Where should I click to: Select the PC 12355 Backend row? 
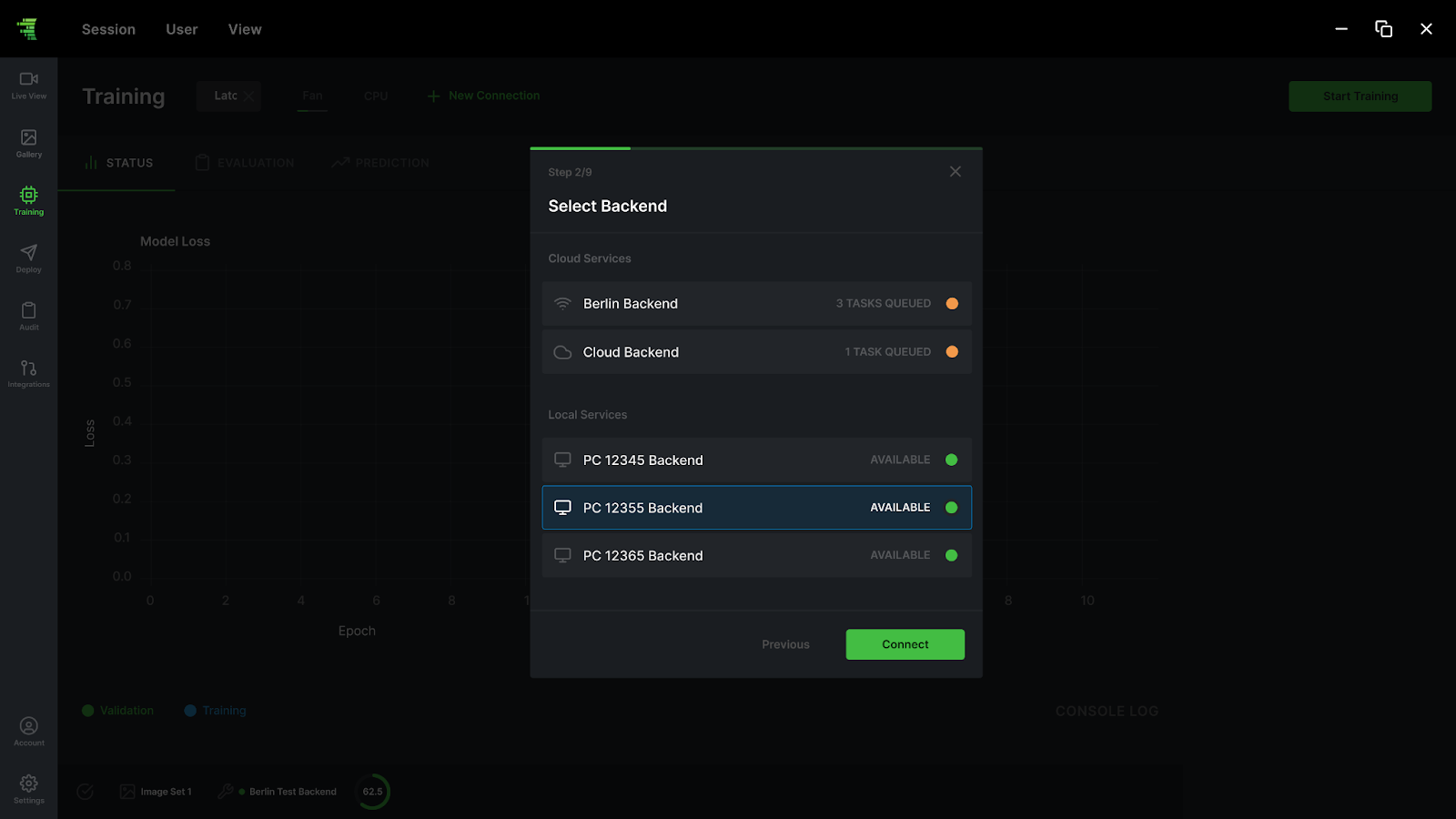pos(757,507)
